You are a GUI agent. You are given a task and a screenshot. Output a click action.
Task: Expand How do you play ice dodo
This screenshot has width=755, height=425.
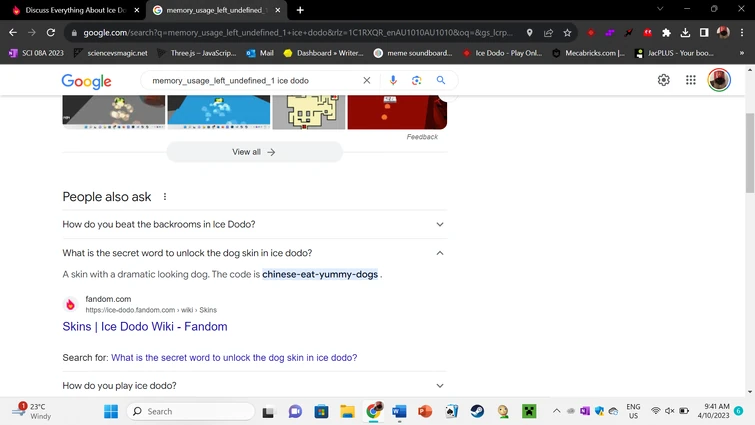(x=255, y=386)
